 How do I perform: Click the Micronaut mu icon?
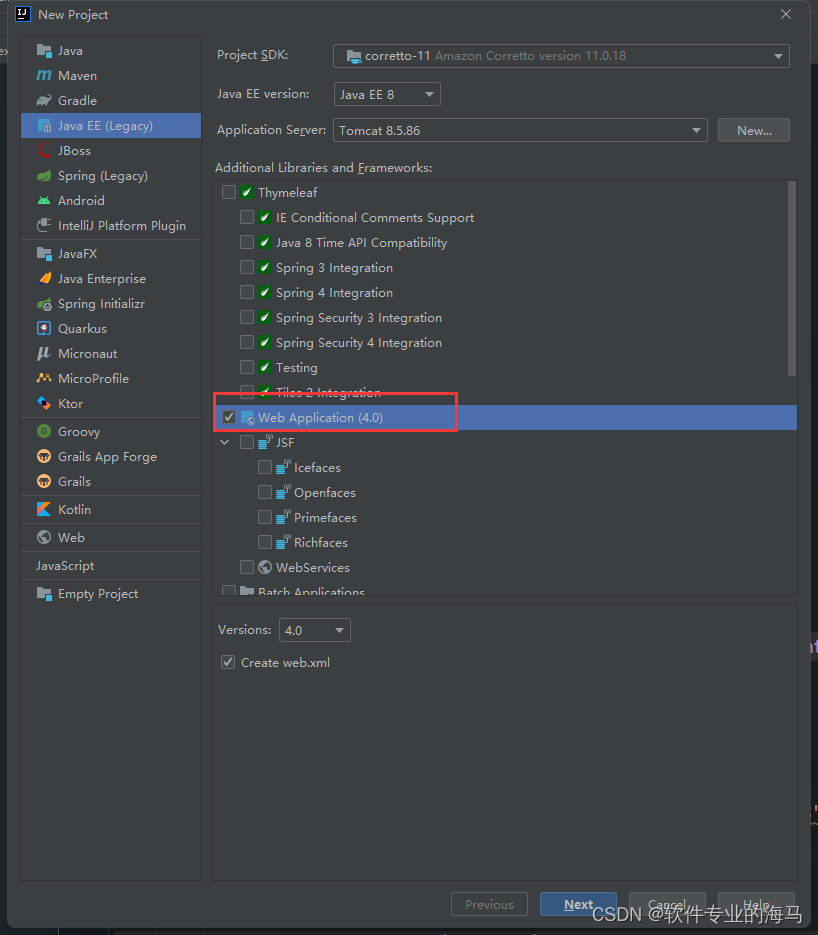point(44,354)
